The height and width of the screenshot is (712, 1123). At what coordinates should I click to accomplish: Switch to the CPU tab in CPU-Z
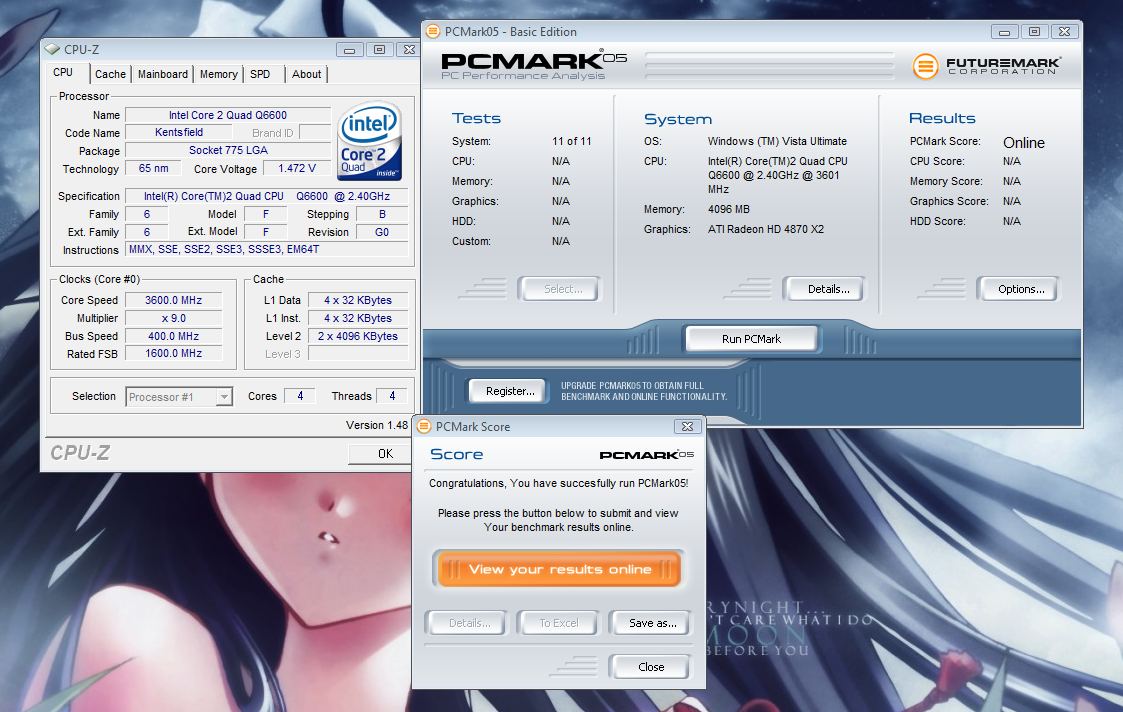63,73
